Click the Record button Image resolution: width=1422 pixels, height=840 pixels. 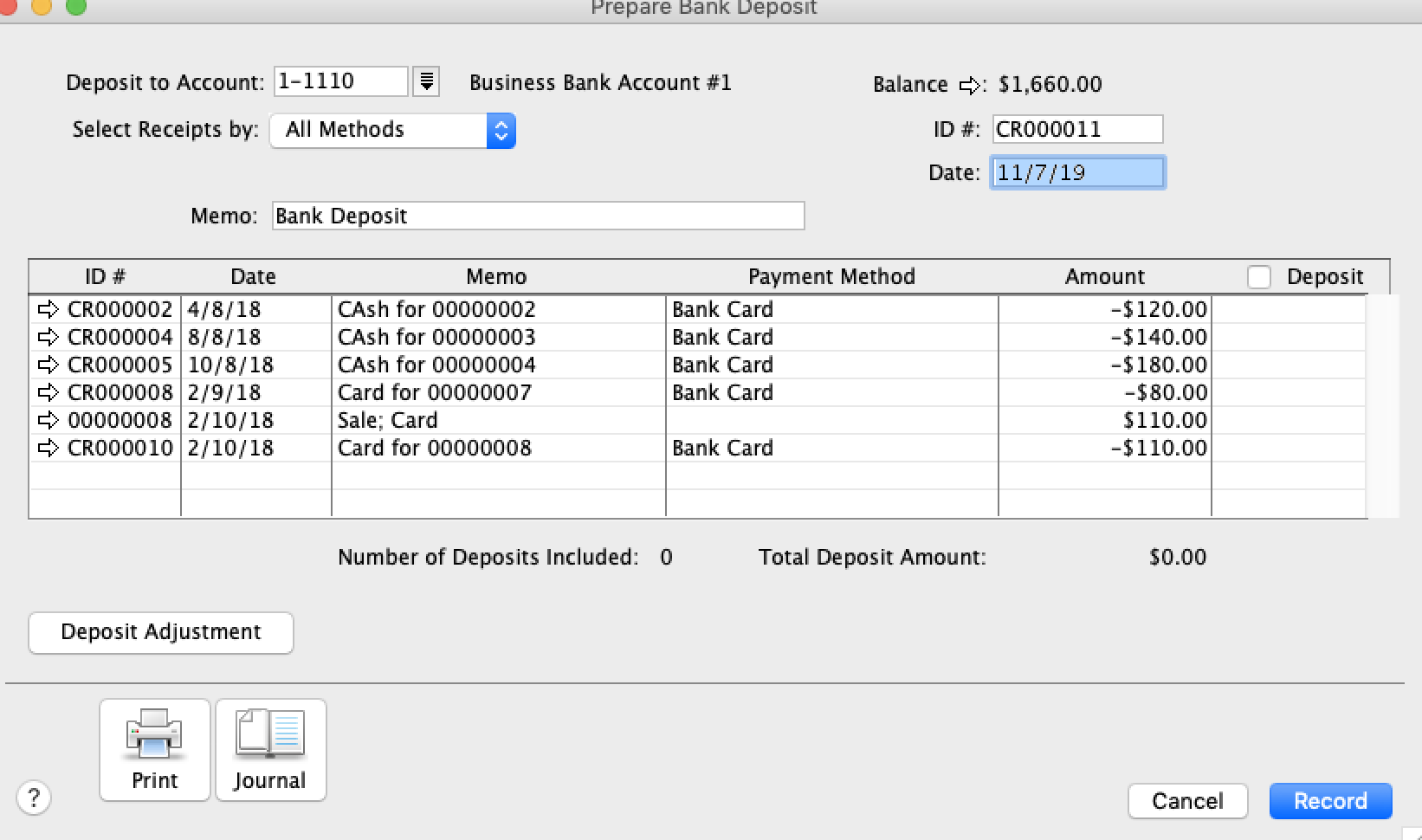click(x=1330, y=800)
